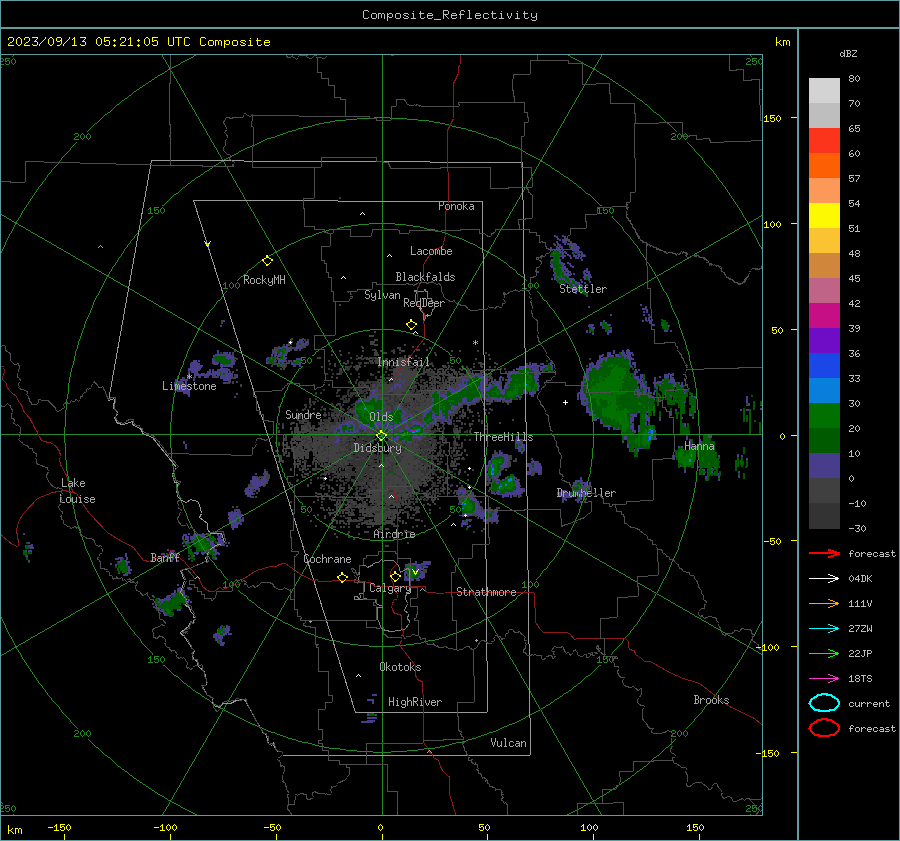The image size is (900, 841).
Task: Click the yellow diamond marker beside Cochrane
Action: (x=342, y=577)
